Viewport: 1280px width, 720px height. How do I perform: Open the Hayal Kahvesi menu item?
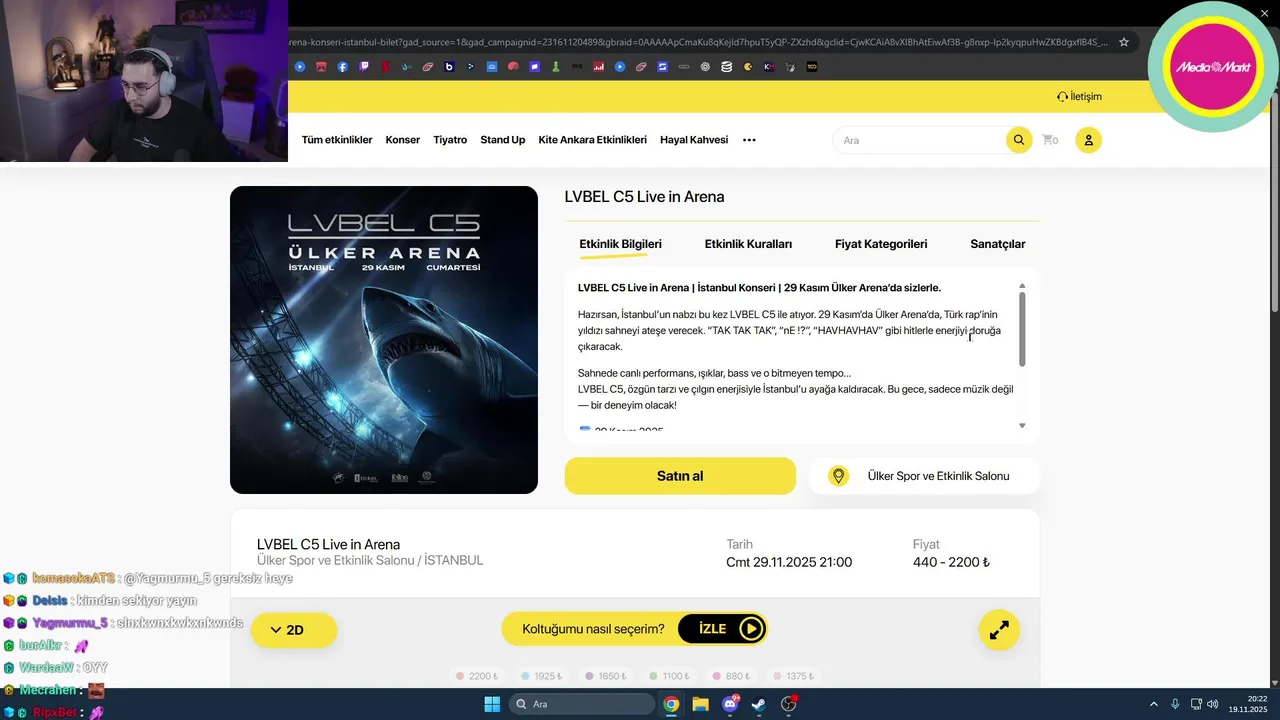(694, 140)
